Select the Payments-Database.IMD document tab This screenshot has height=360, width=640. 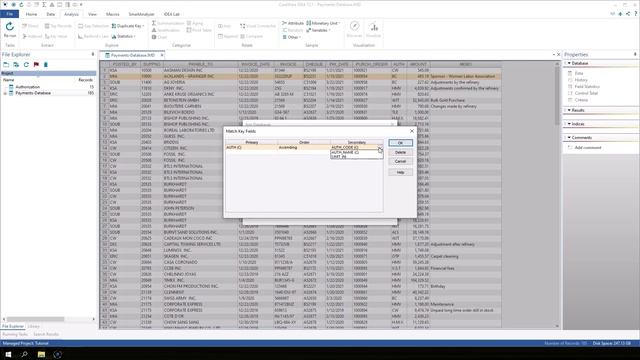(x=133, y=55)
